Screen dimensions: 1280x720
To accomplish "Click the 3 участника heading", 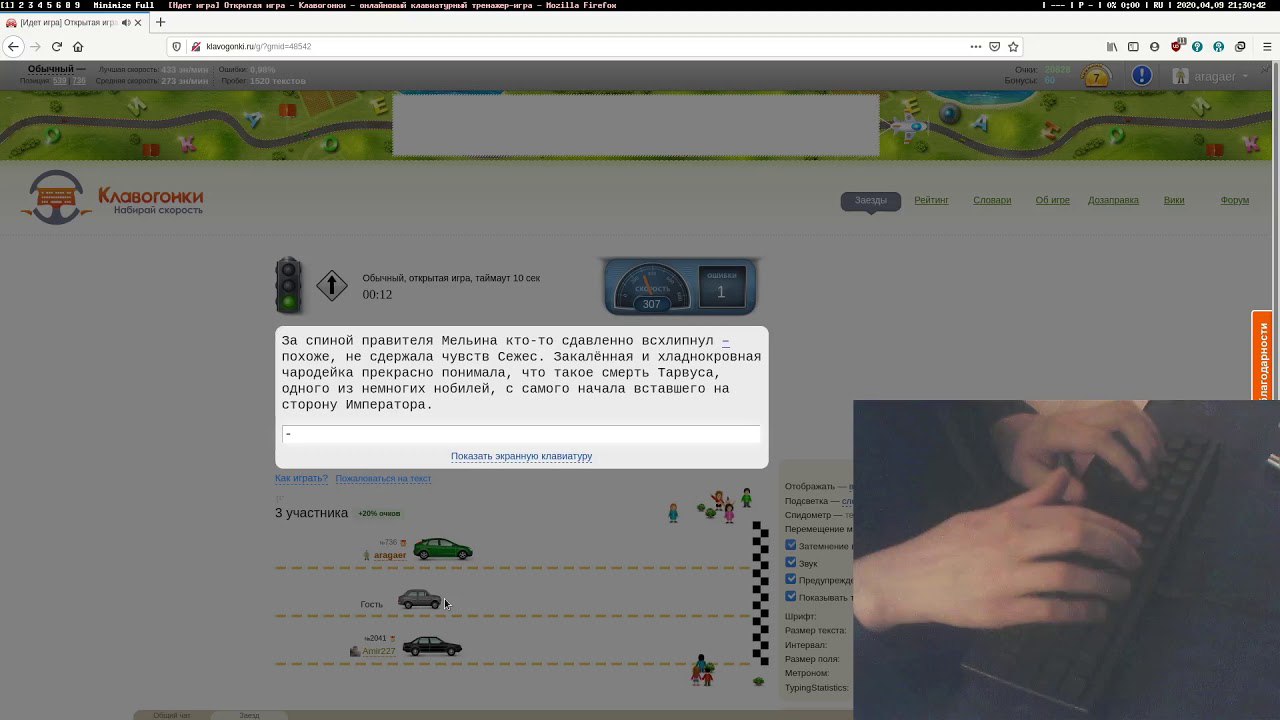I will coord(312,513).
